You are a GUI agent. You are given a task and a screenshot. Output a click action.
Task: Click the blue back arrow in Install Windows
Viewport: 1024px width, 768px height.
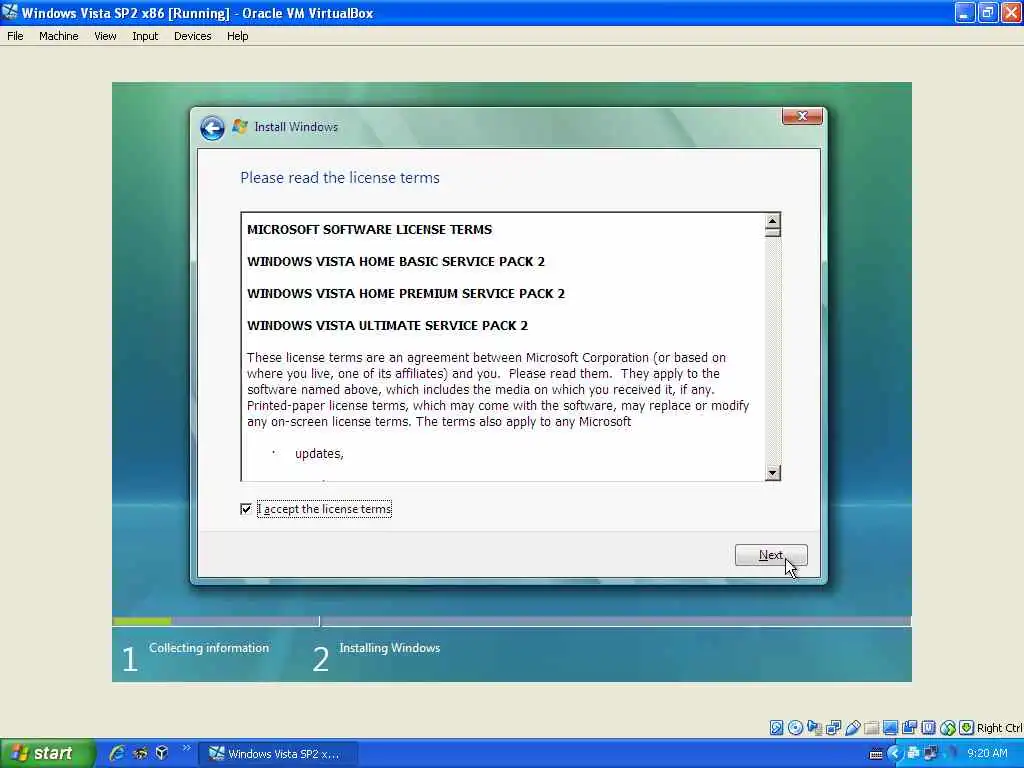[x=212, y=127]
